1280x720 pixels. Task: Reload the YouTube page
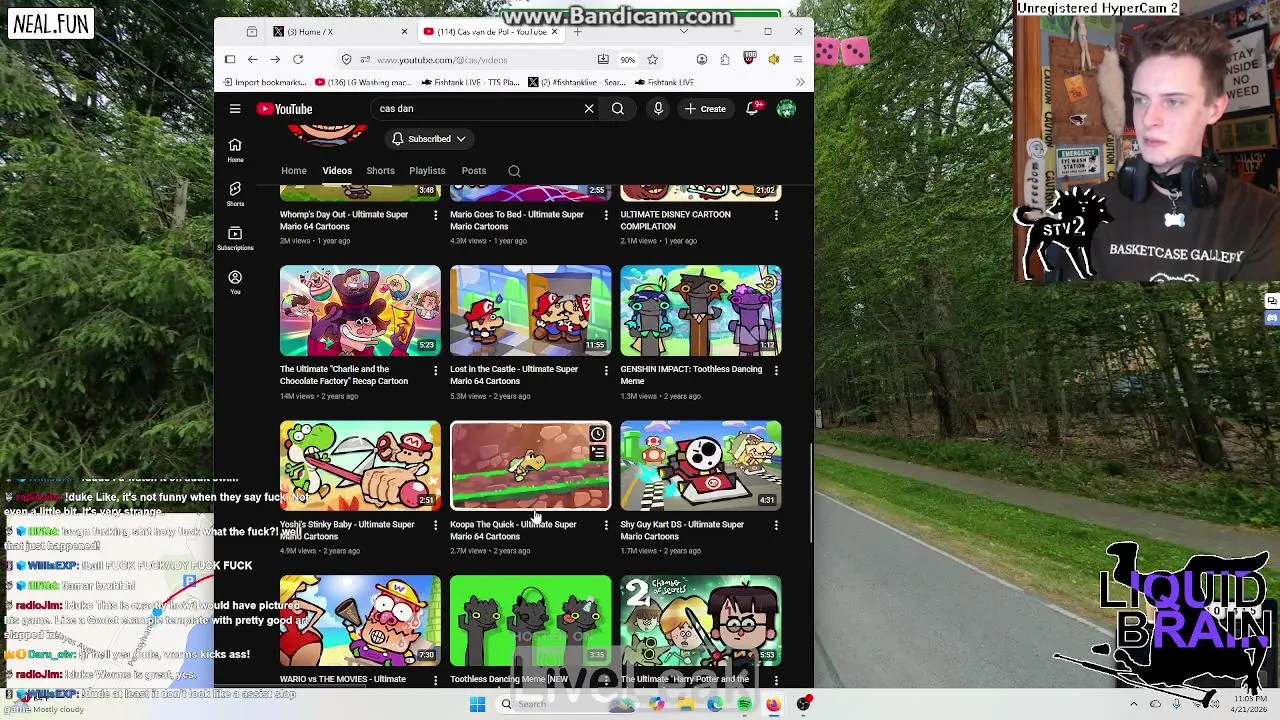[x=297, y=60]
